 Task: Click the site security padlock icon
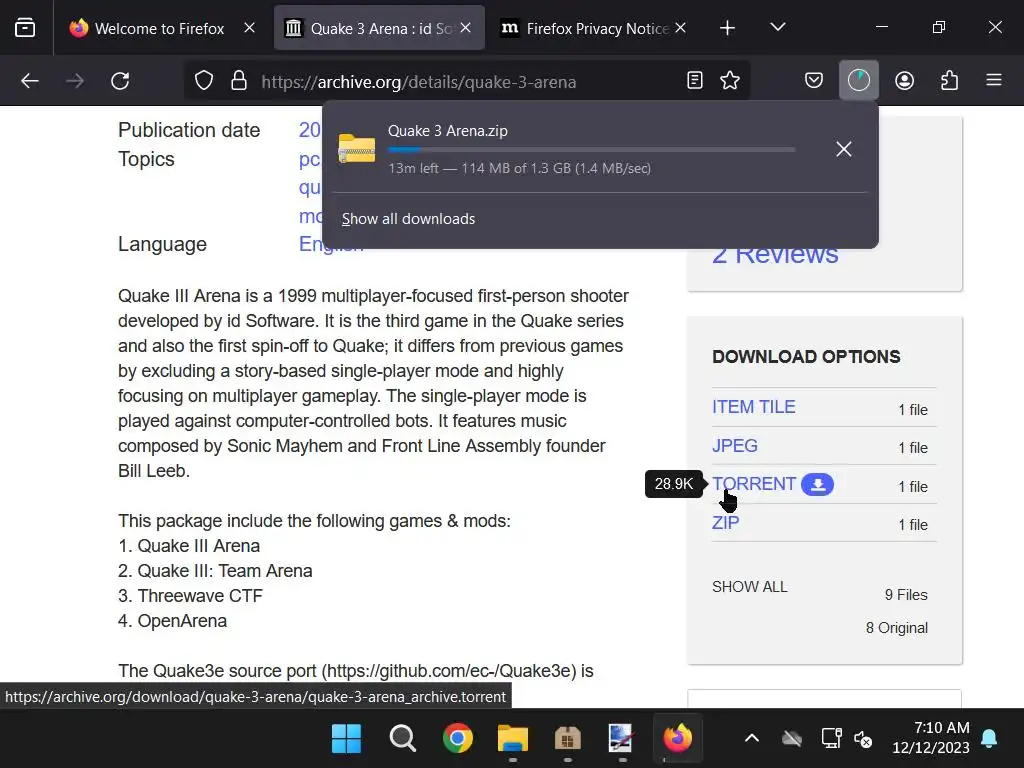coord(239,81)
